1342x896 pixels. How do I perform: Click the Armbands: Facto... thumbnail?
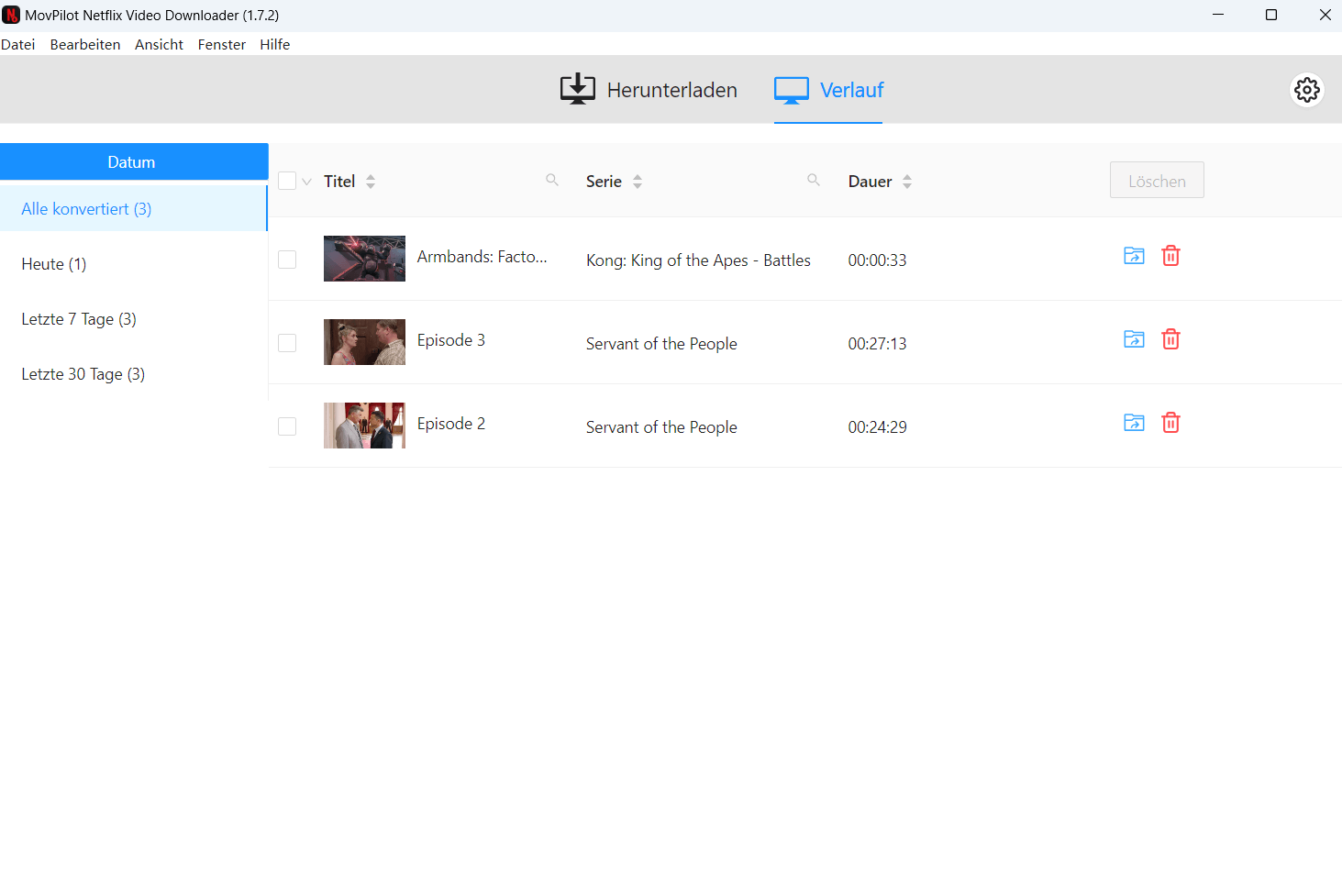click(x=364, y=259)
